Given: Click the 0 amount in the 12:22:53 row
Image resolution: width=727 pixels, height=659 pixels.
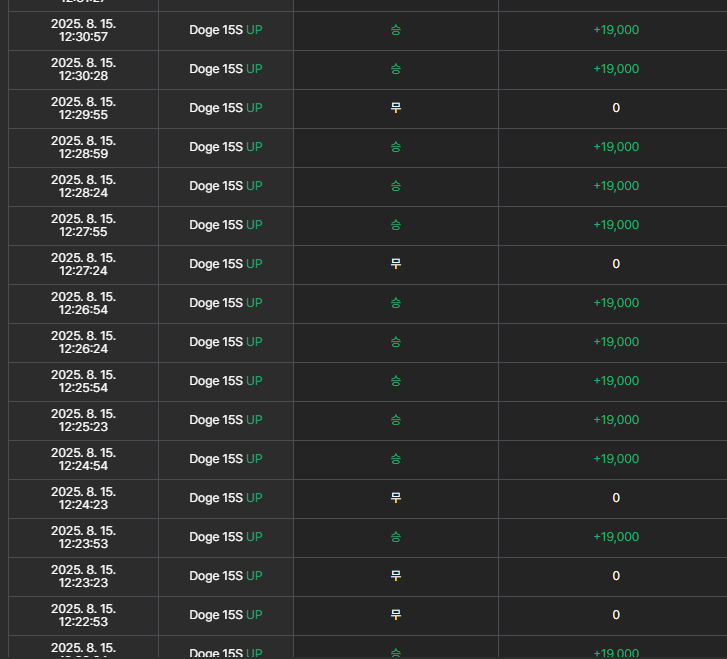Looking at the screenshot, I should (x=616, y=615).
